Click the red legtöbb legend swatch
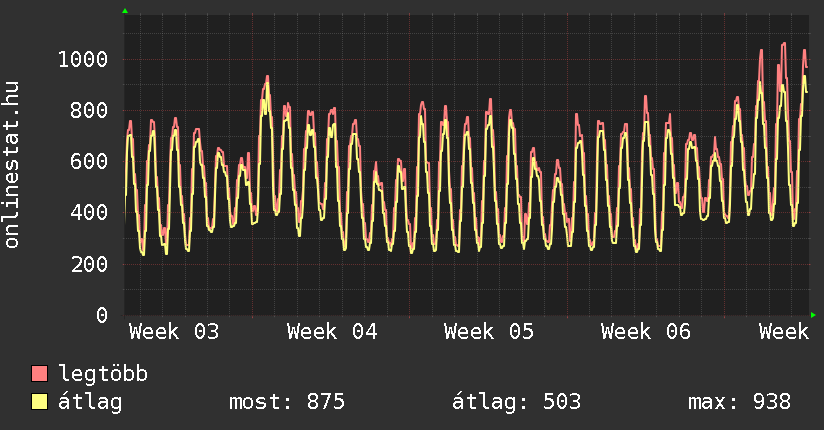Screen dimensions: 824x430 (39, 374)
